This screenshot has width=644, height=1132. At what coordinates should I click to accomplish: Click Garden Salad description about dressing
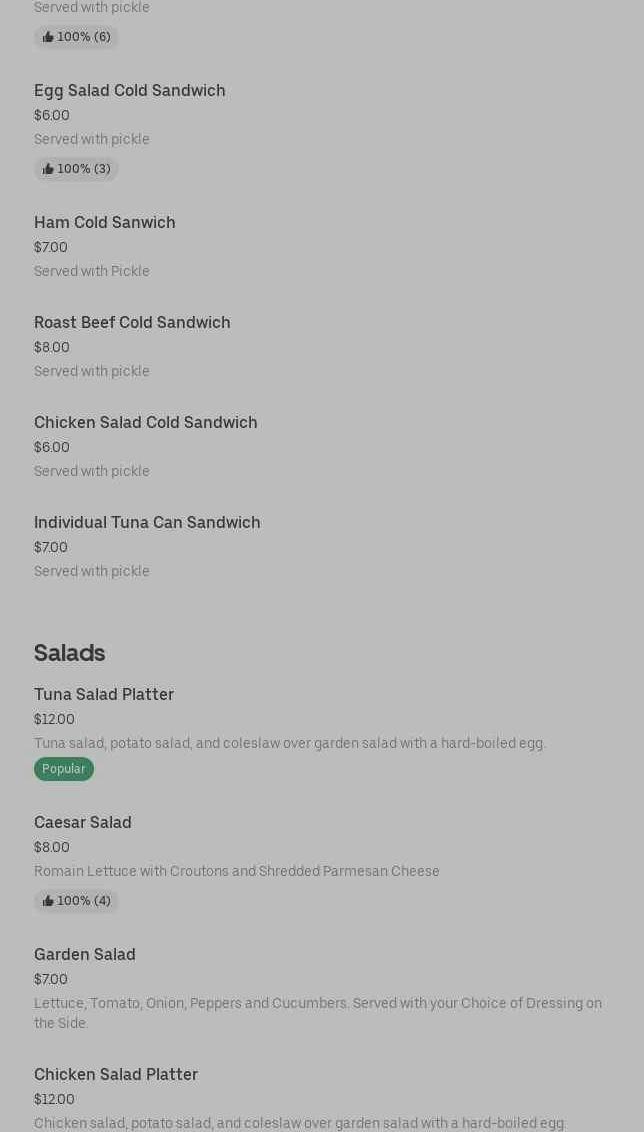coord(318,1013)
